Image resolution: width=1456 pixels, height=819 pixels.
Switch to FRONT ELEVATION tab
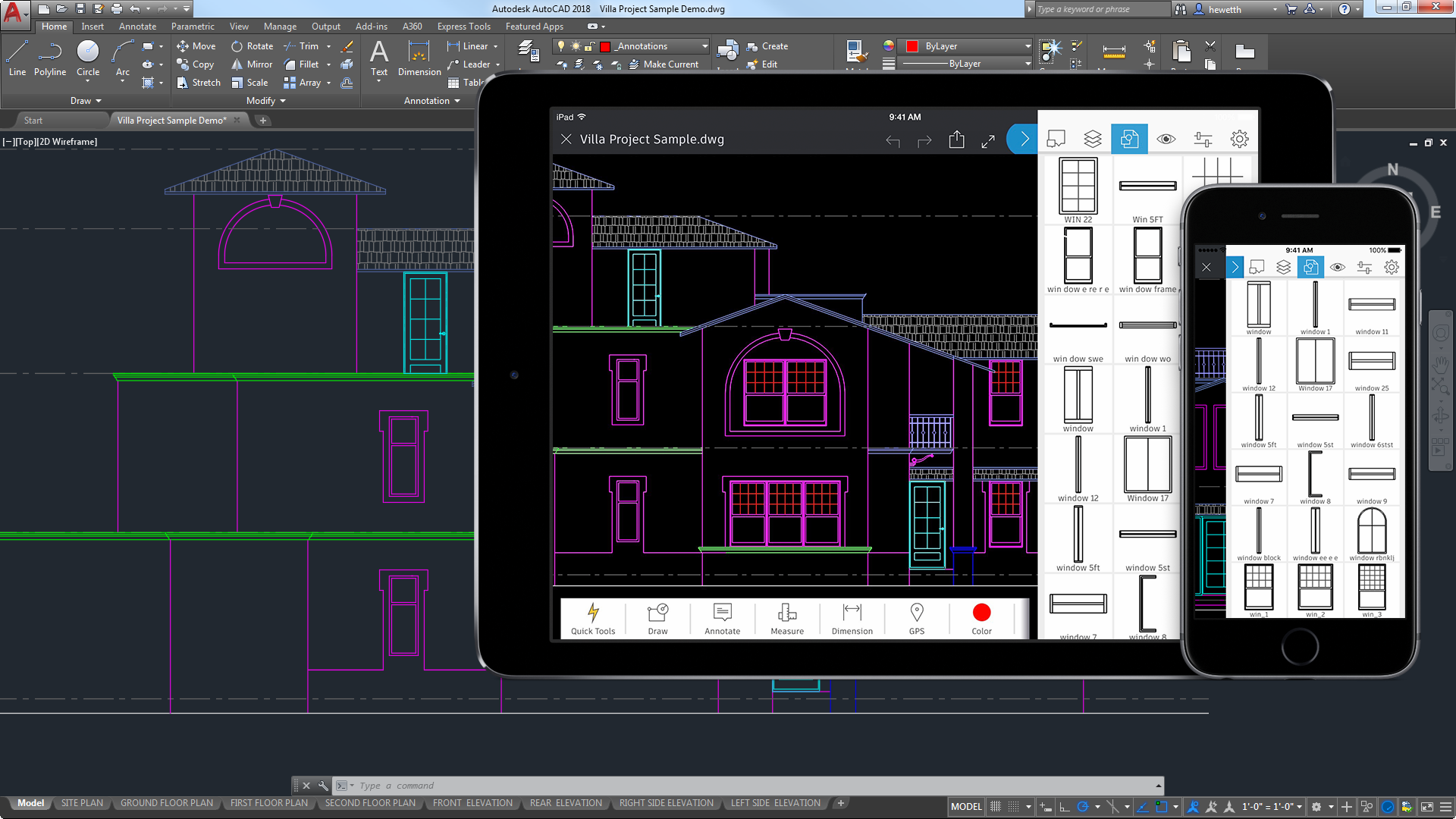(x=471, y=803)
